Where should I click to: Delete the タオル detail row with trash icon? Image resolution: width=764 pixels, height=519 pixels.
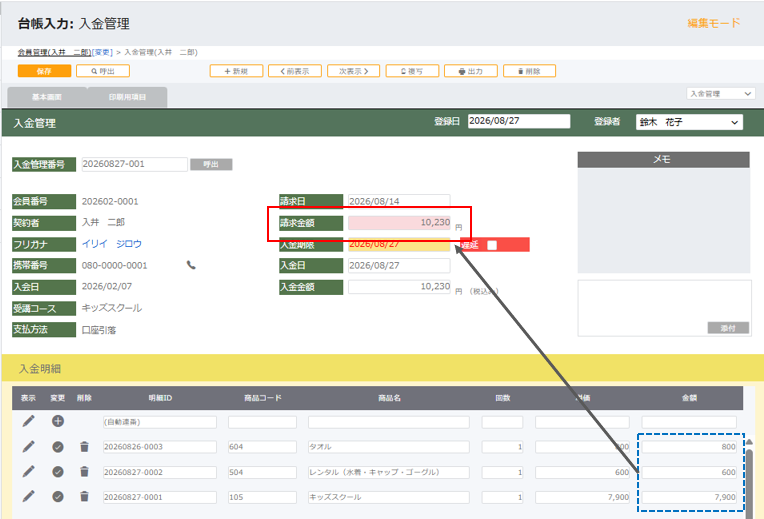84,446
